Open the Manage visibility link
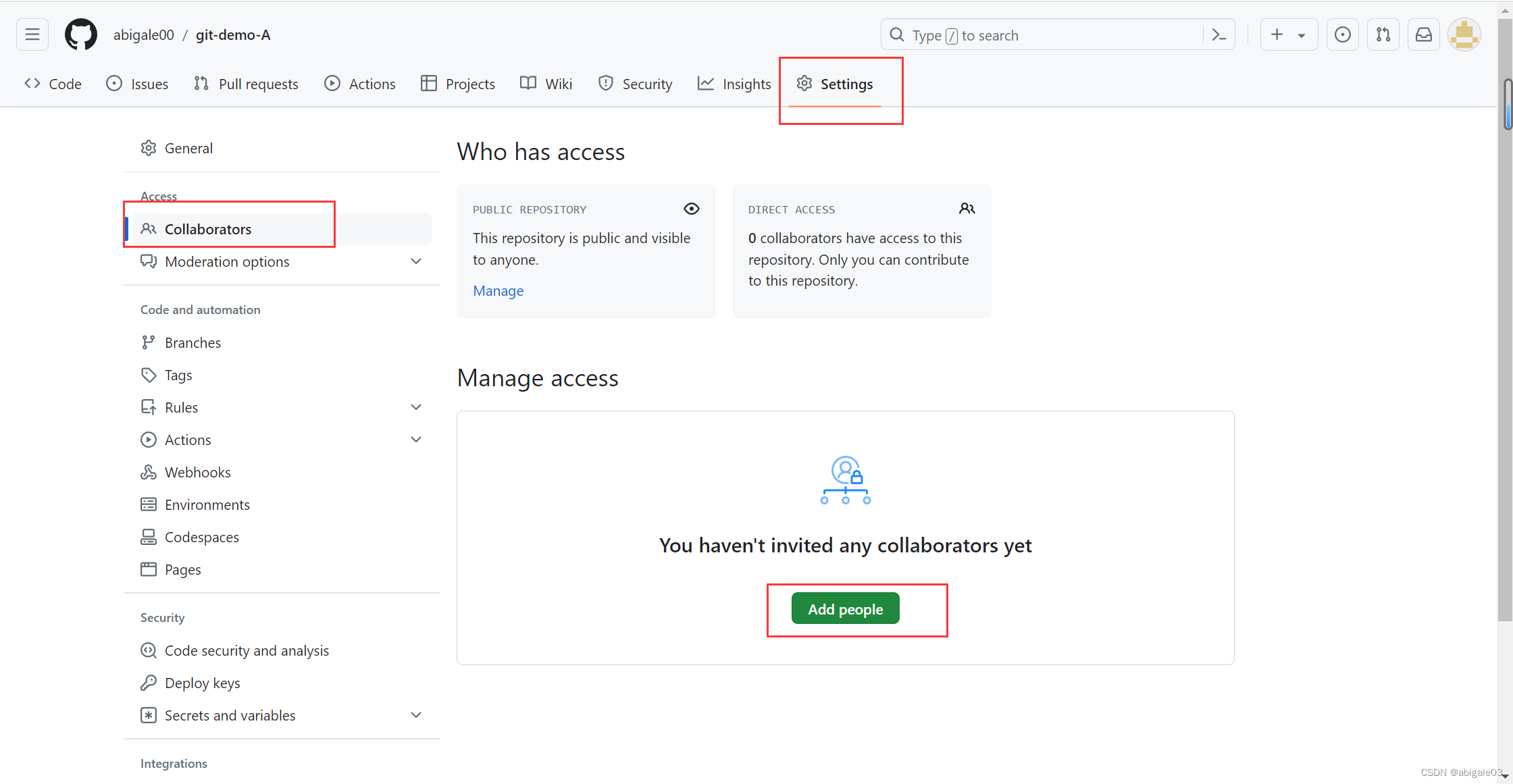 (498, 291)
